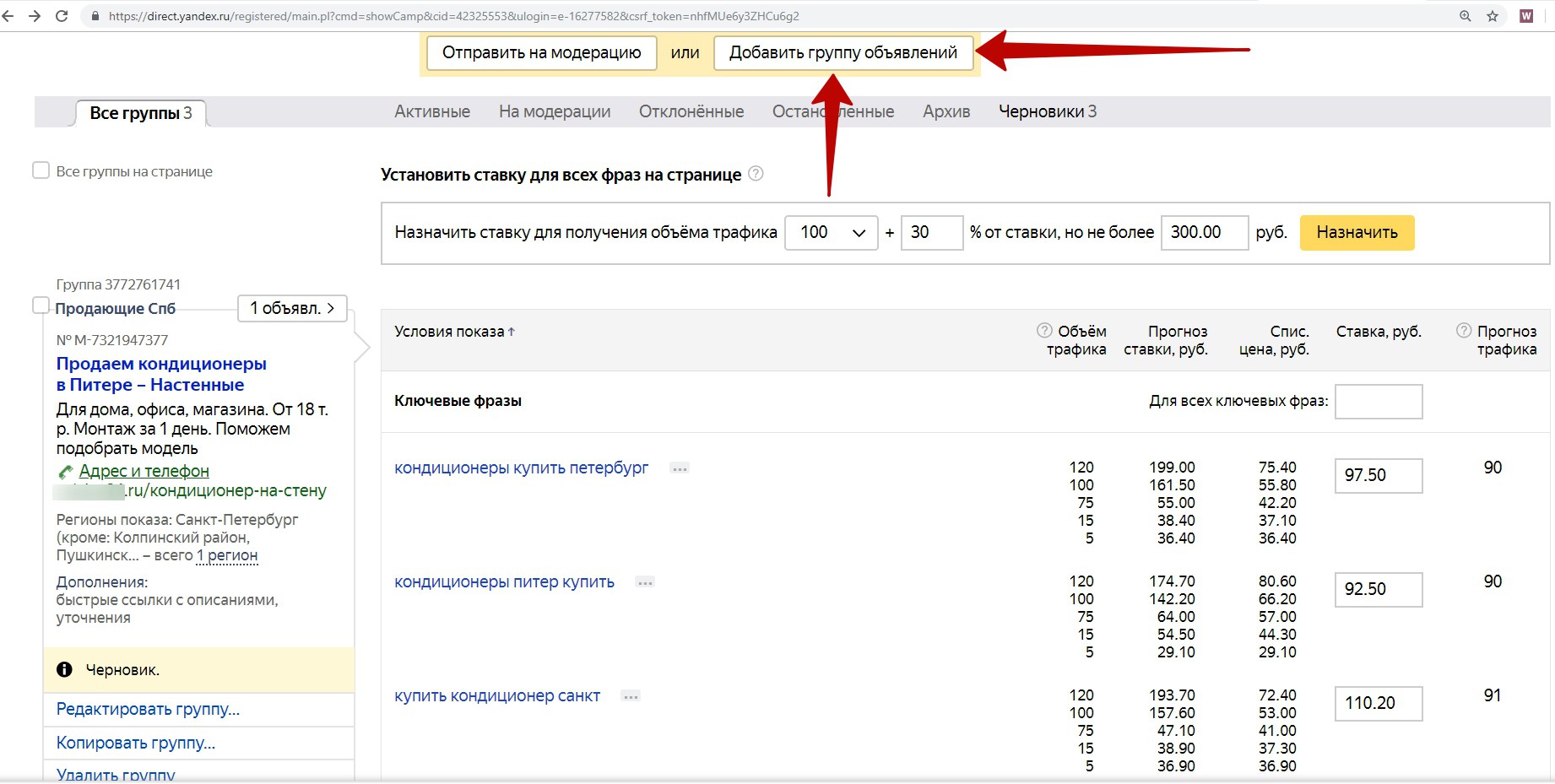1555x784 pixels.
Task: Click the browser address bar URL
Action: pyautogui.click(x=454, y=16)
